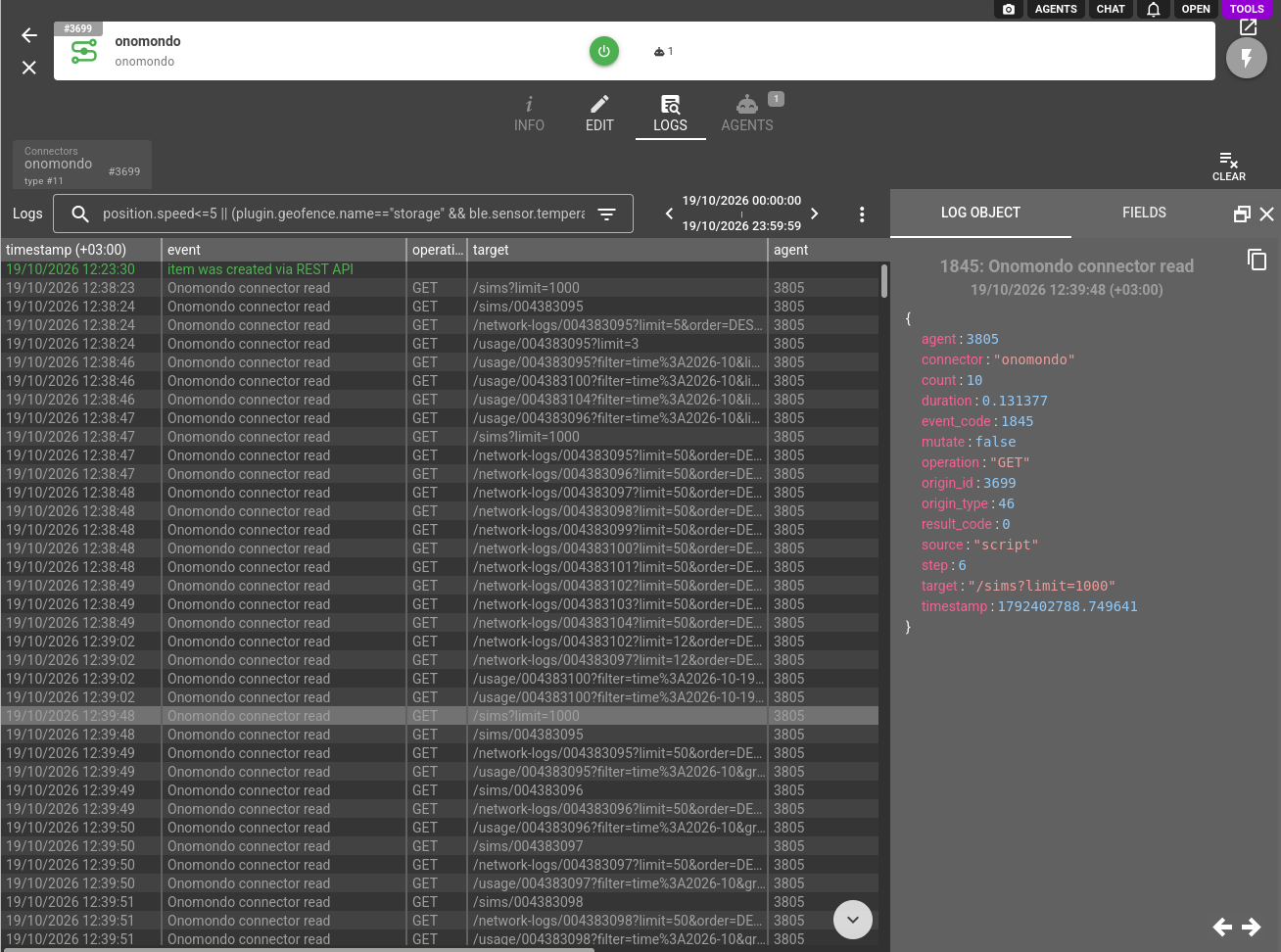Click the date range 19/10/2026 selector
Viewport: 1281px width, 952px height.
(x=741, y=214)
